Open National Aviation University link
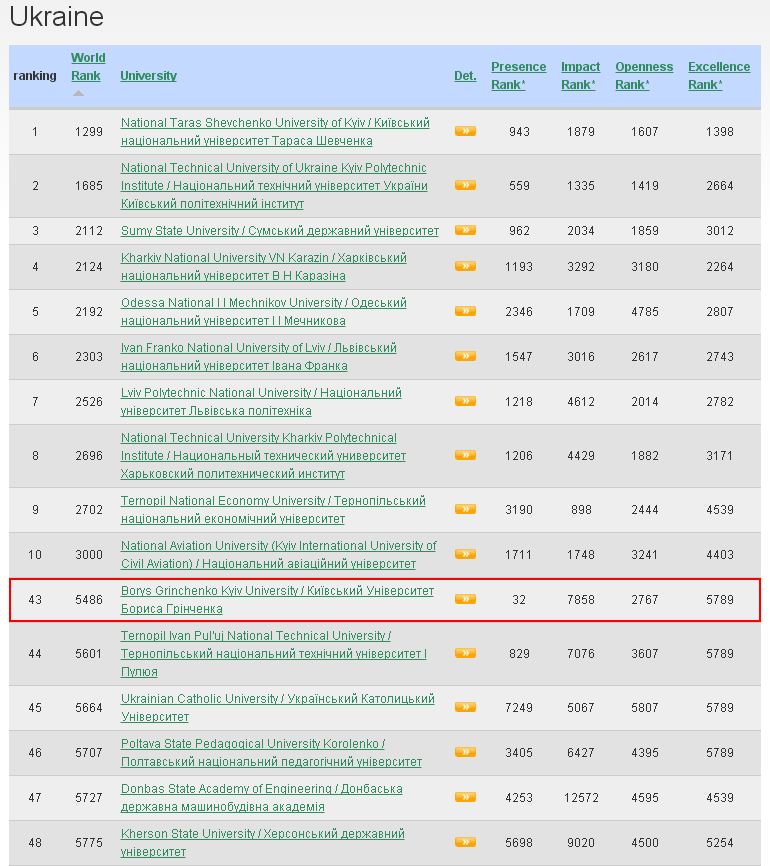 tap(279, 555)
